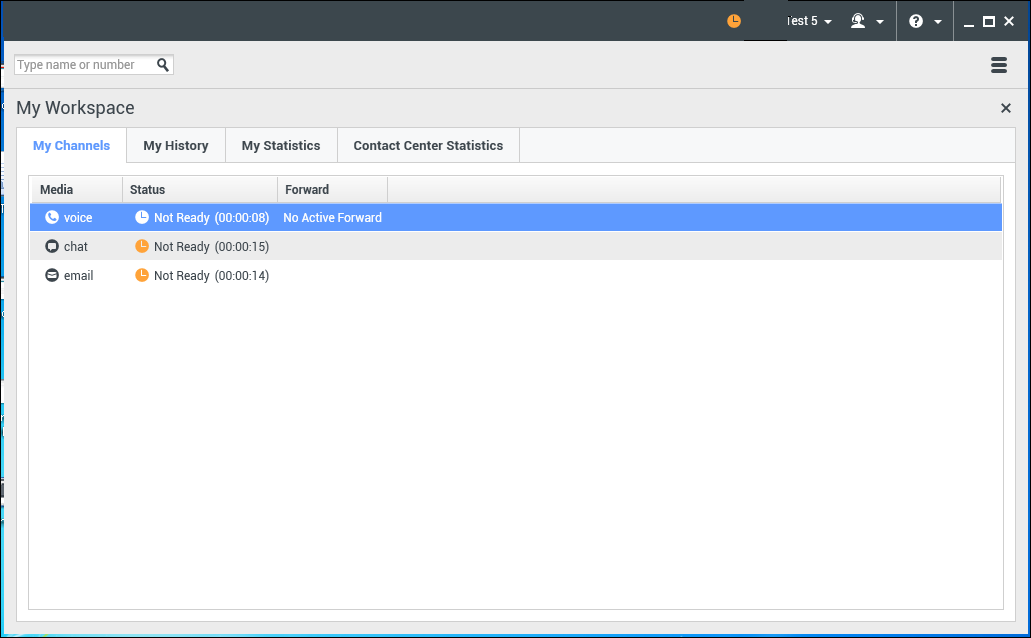This screenshot has height=638, width=1031.
Task: Click the orange Not Ready clock icon in title bar
Action: 734,21
